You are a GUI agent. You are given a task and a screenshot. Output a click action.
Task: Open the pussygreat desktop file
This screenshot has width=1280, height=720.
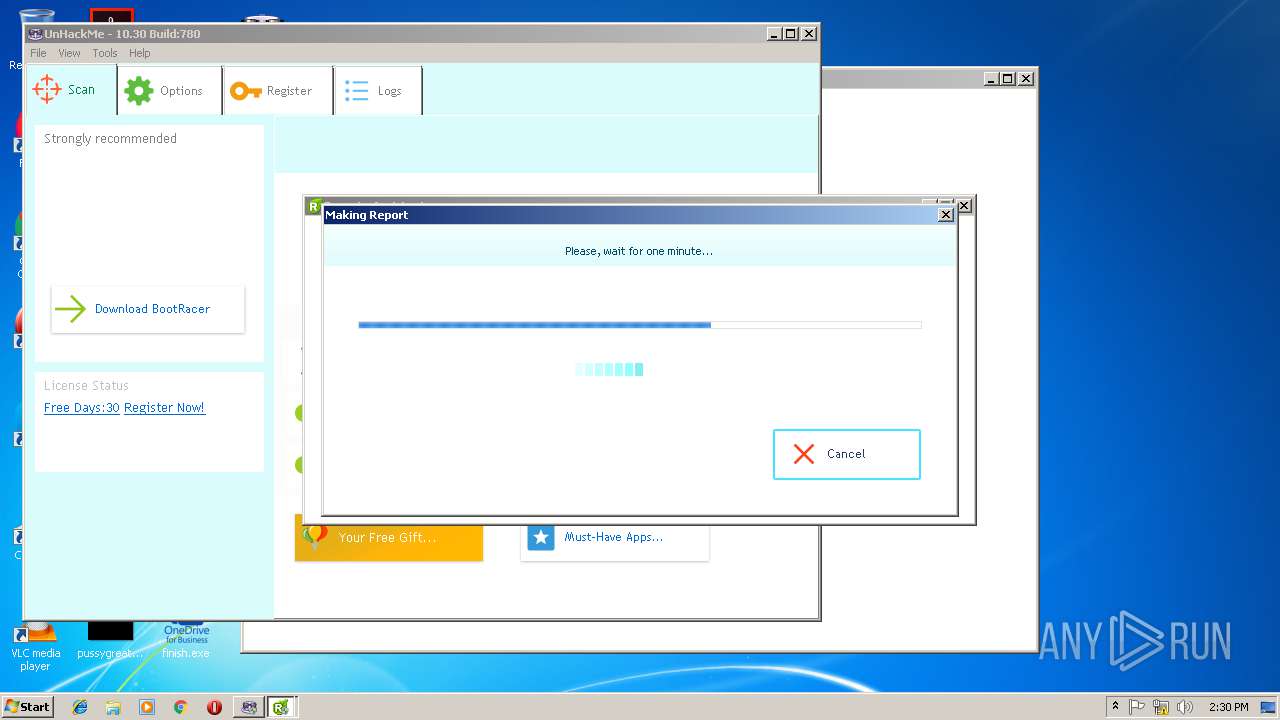click(x=110, y=640)
